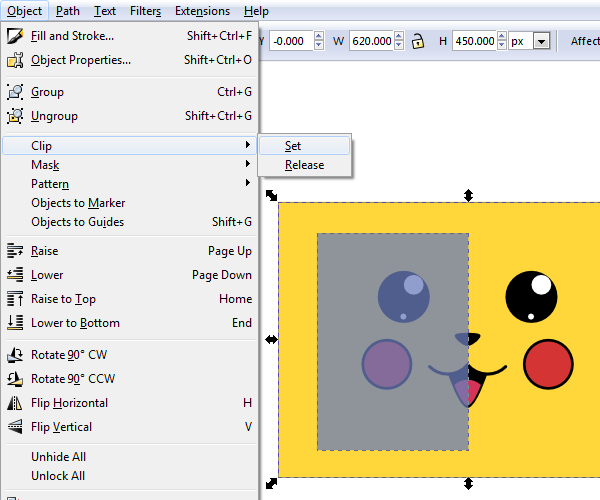Select Object Properties... menu entry
Image resolution: width=600 pixels, height=500 pixels.
129,60
